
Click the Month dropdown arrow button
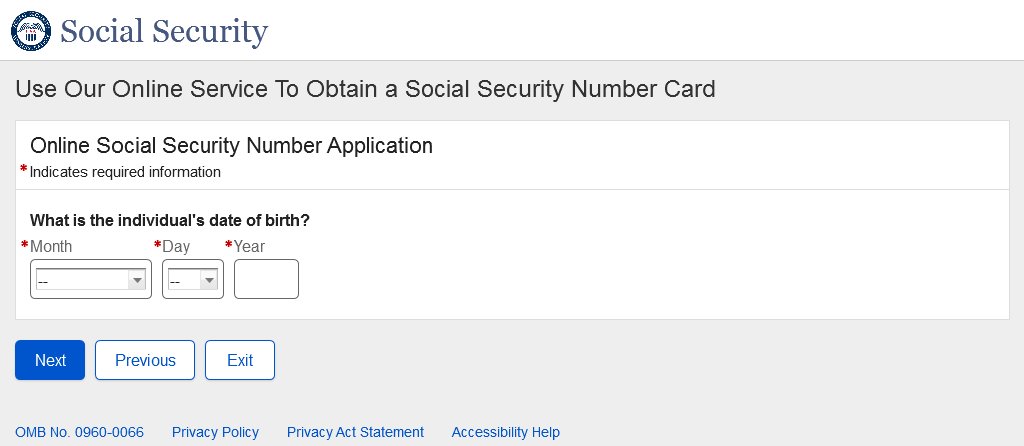137,281
